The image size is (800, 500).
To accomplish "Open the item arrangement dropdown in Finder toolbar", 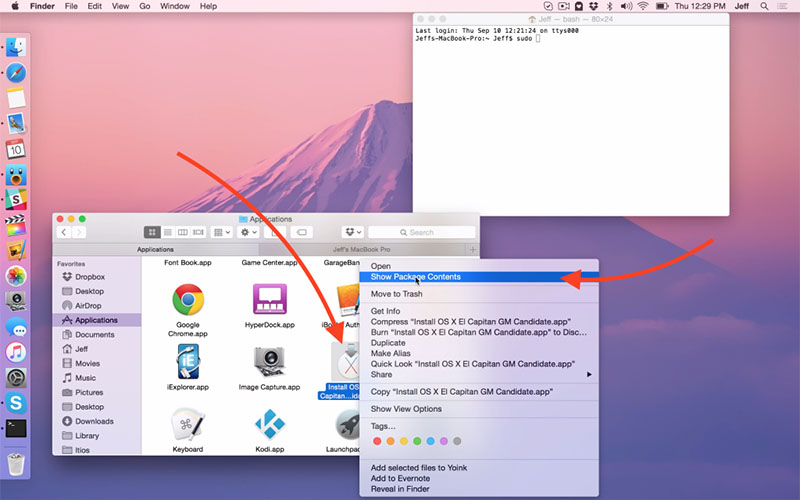I will click(x=221, y=232).
